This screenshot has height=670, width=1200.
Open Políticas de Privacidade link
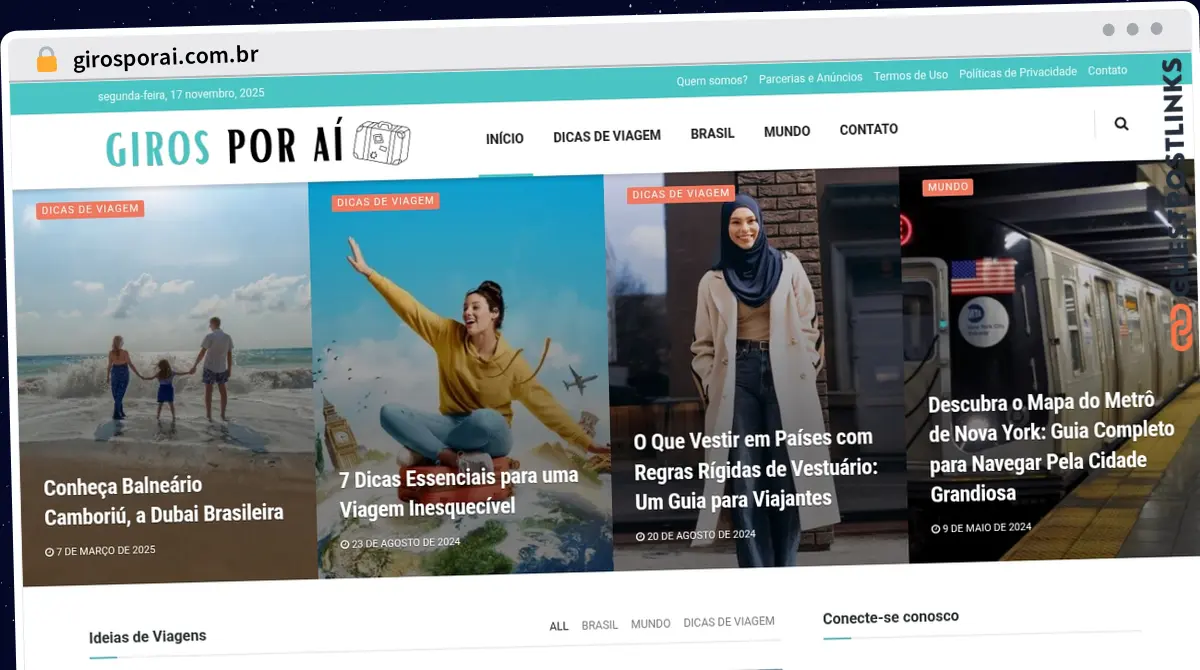tap(1018, 72)
